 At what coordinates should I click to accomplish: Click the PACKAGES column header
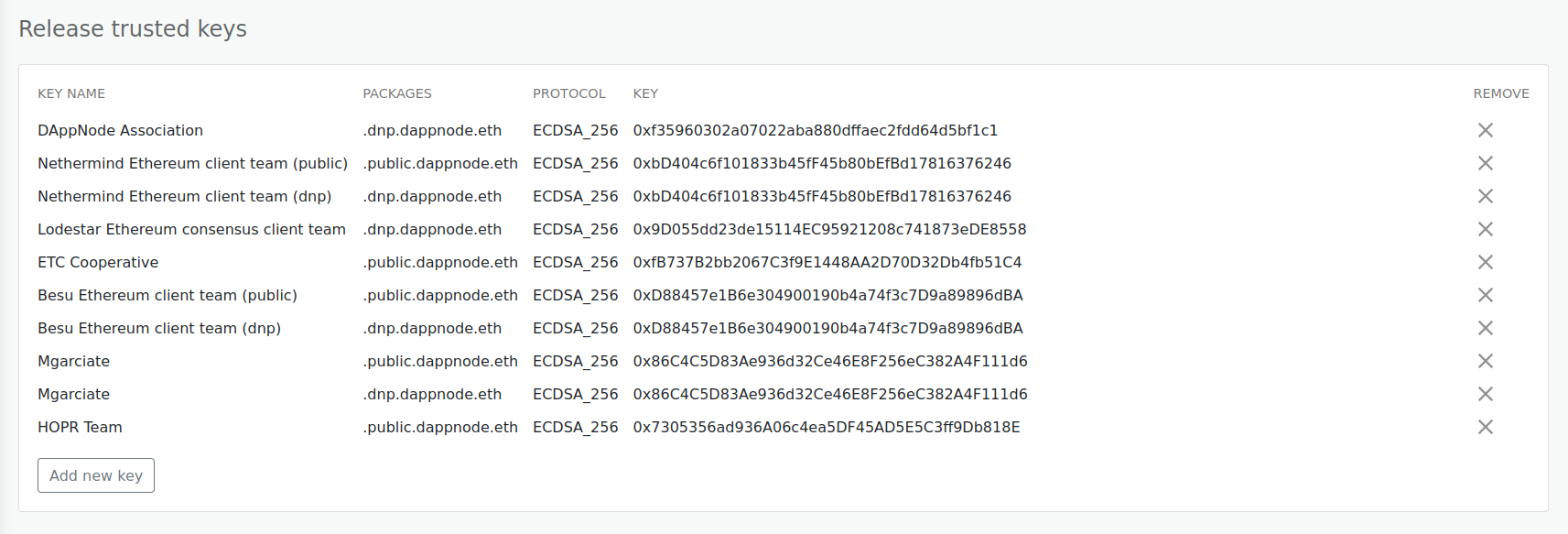tap(397, 93)
